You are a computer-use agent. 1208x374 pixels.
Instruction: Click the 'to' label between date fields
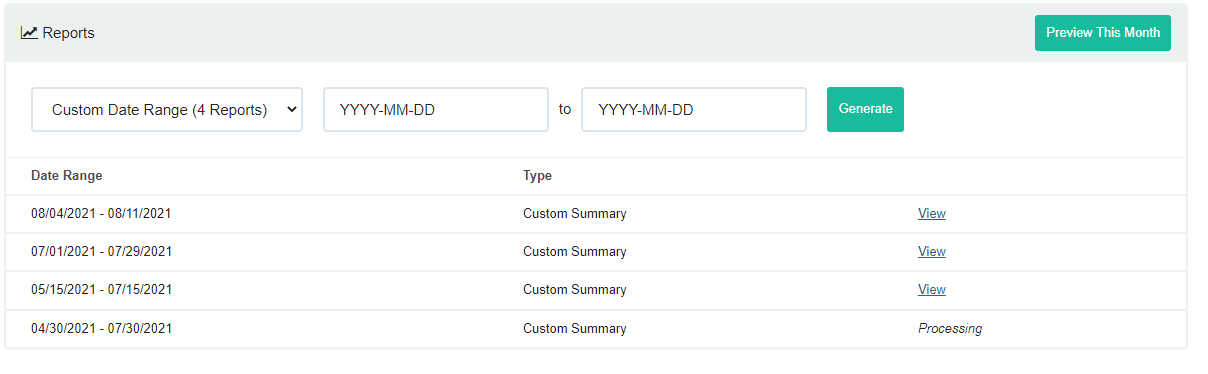(x=565, y=109)
